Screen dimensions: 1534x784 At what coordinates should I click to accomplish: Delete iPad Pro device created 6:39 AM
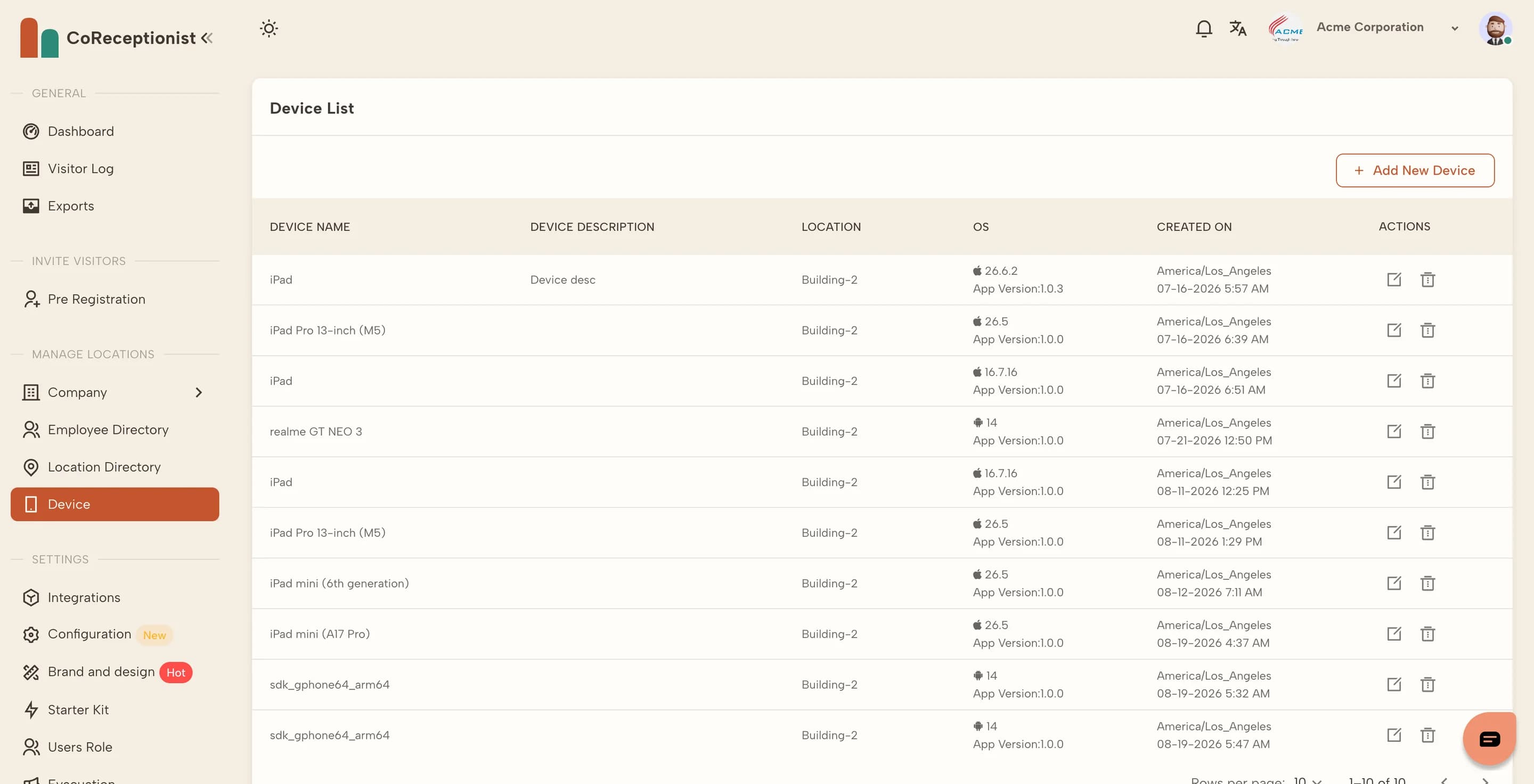click(x=1427, y=330)
